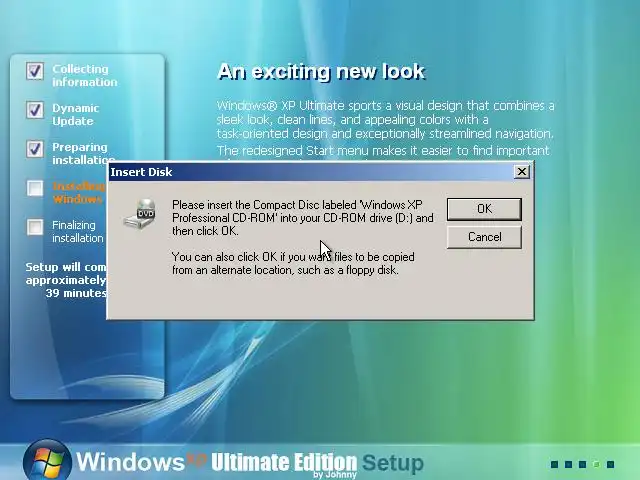Click the 'Windows® XP Ultimate sports' paragraph
This screenshot has width=640, height=480.
pyautogui.click(x=385, y=120)
